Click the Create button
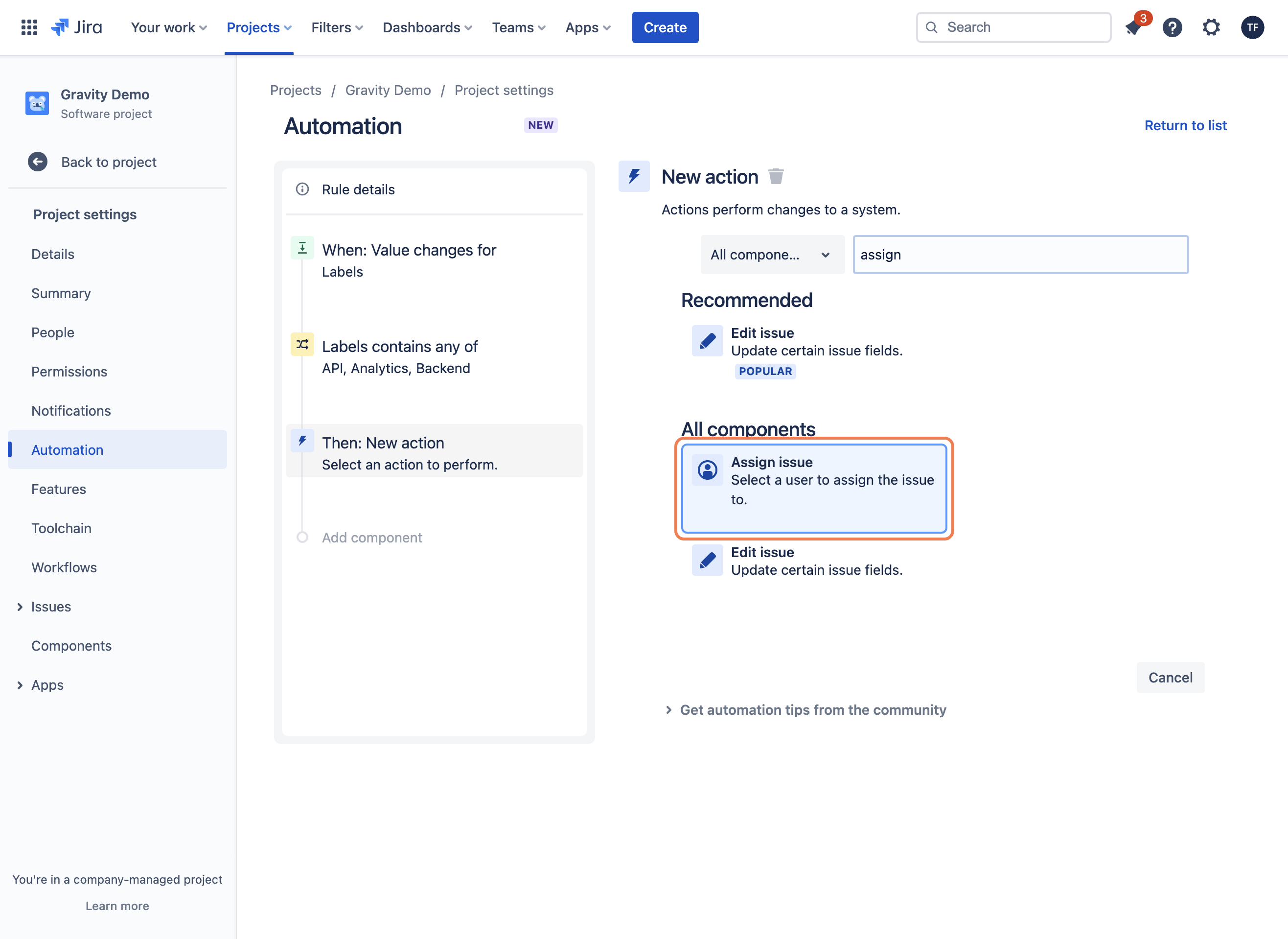 [x=666, y=27]
